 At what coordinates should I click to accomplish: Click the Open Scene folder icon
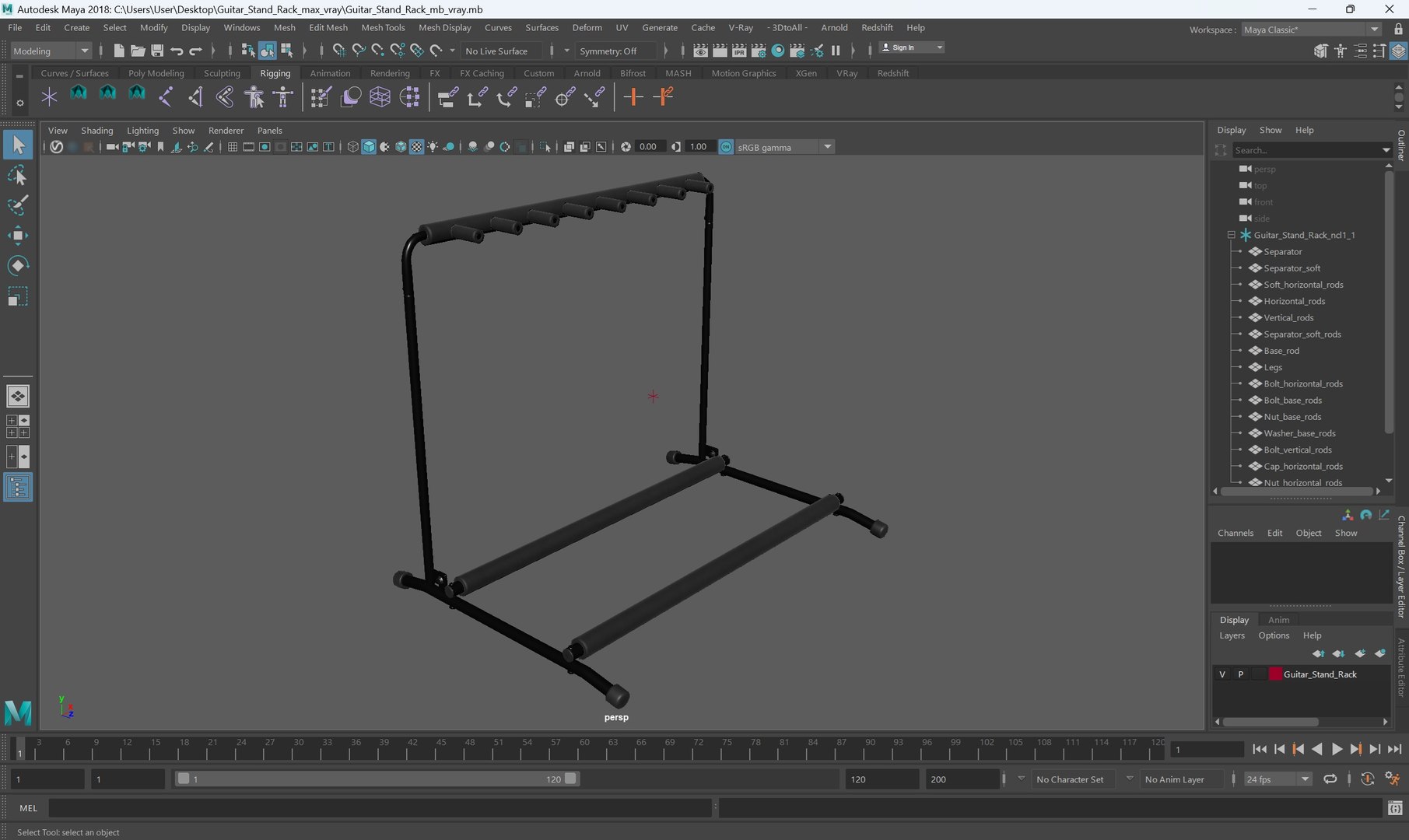138,51
